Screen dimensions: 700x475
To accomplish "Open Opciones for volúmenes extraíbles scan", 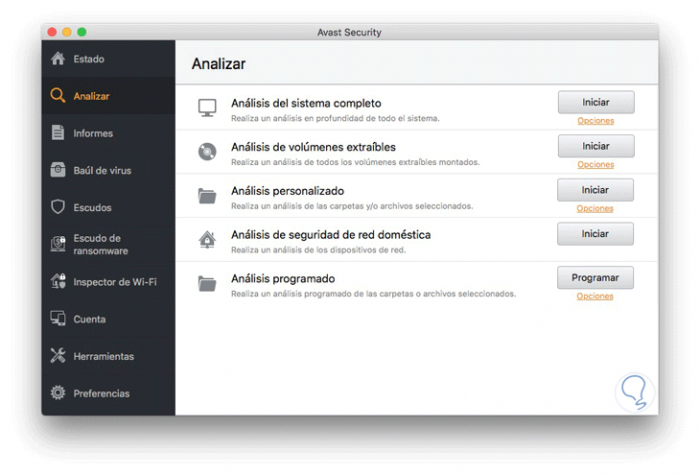I will tap(596, 164).
